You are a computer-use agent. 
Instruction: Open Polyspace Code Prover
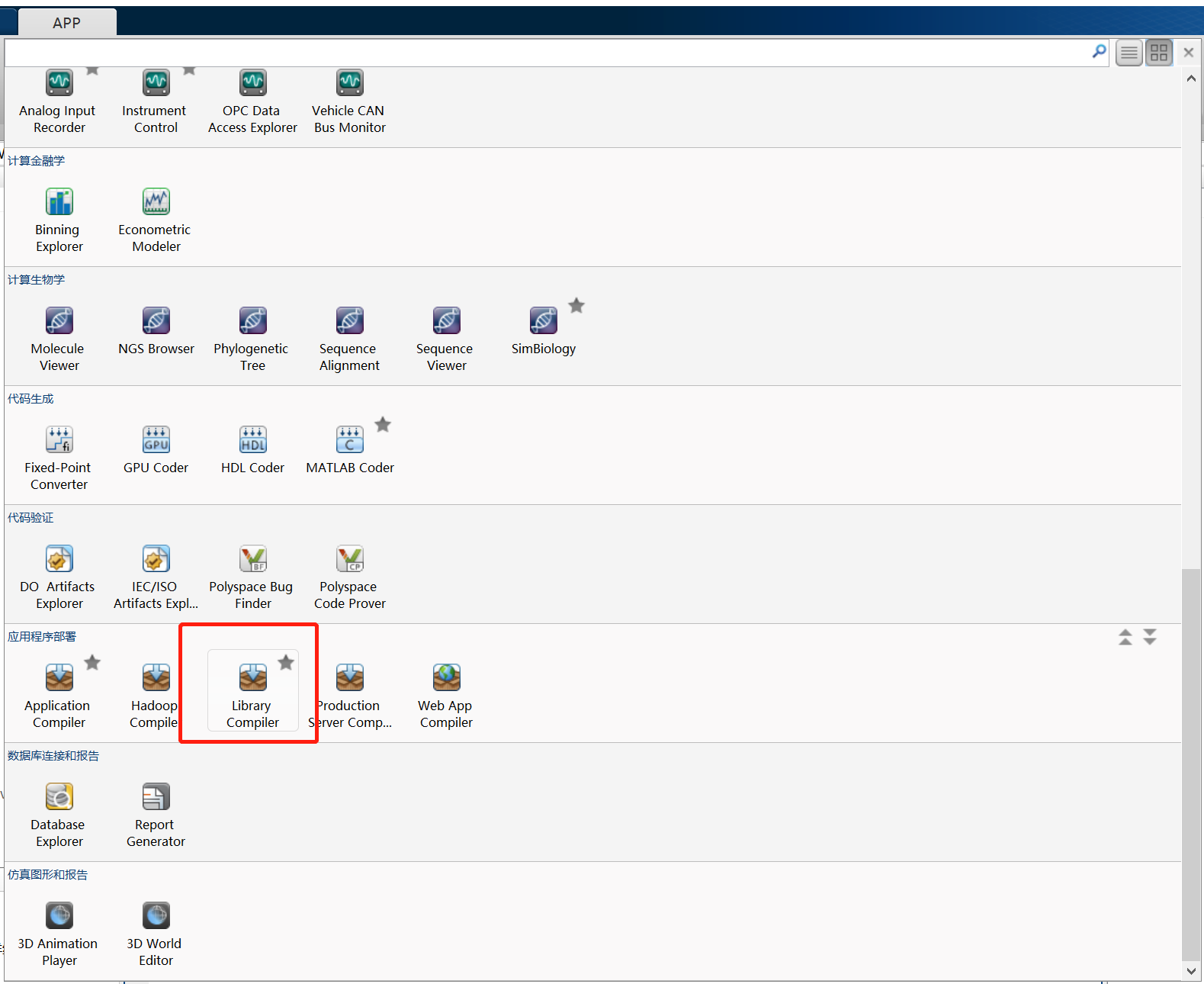point(349,578)
